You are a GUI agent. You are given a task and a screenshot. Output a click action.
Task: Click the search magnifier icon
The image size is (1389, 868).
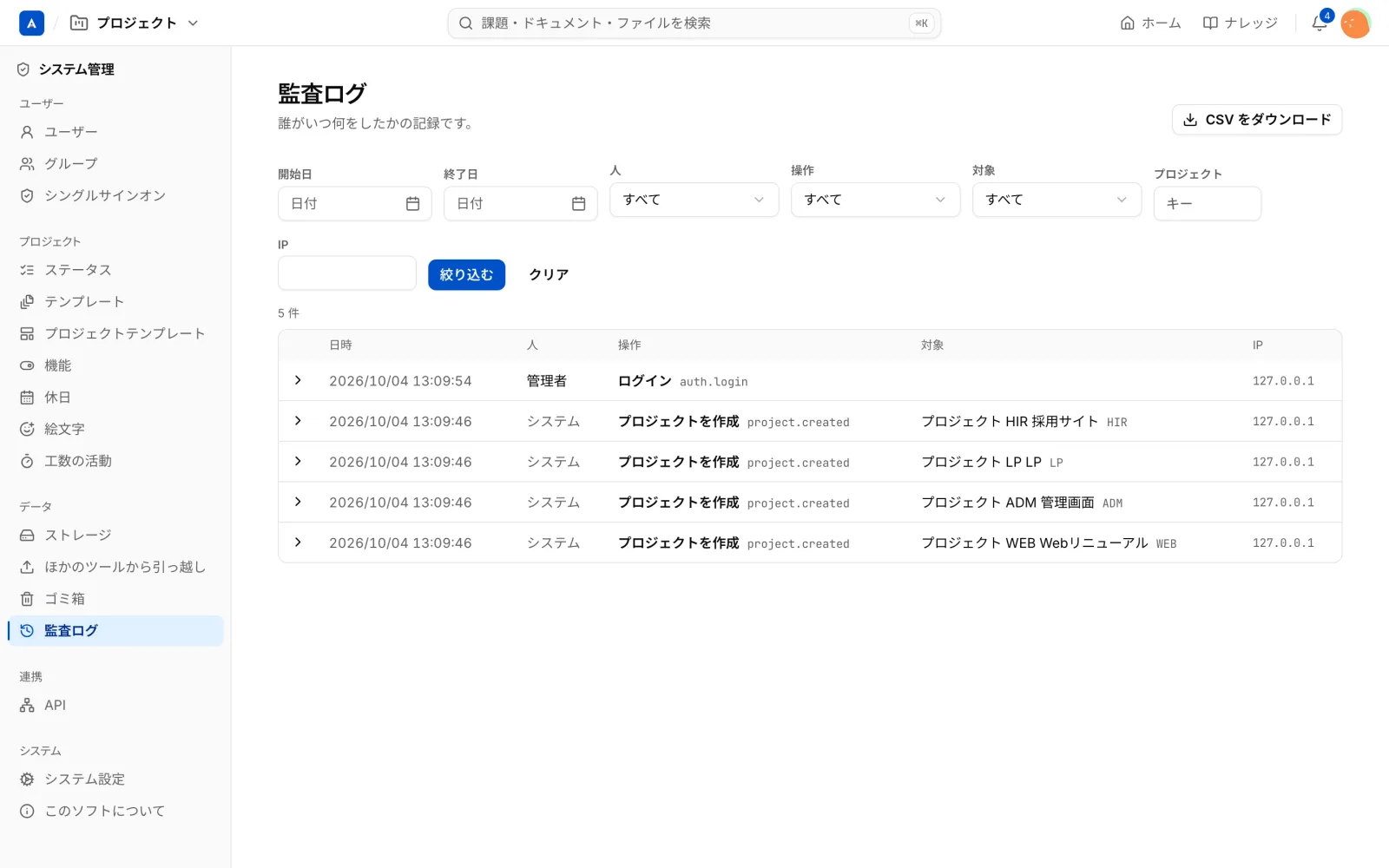coord(465,23)
